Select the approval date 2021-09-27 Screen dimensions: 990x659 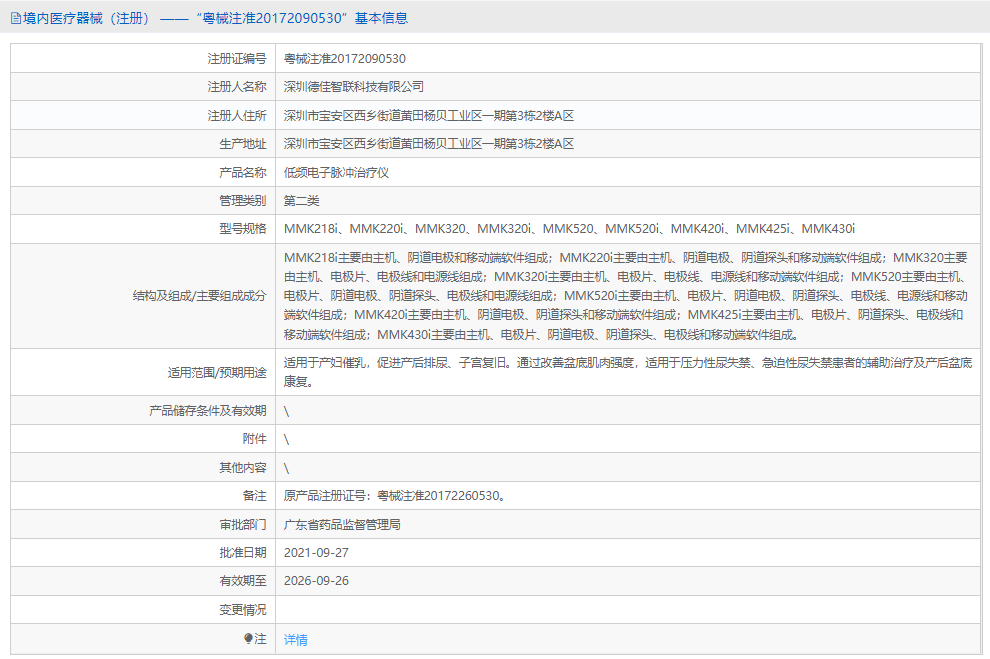(x=317, y=551)
